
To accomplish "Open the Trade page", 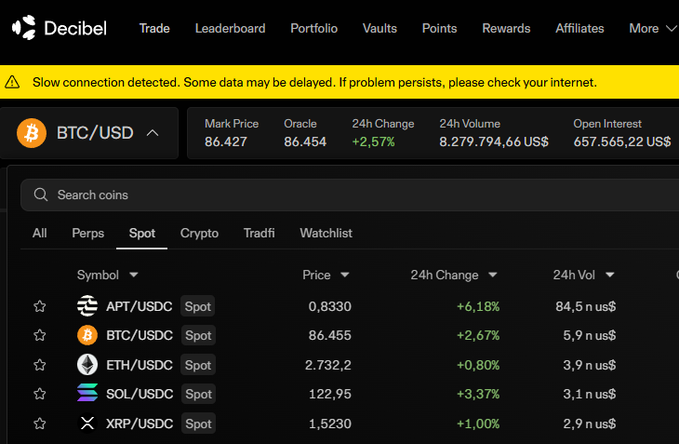I will click(x=154, y=29).
